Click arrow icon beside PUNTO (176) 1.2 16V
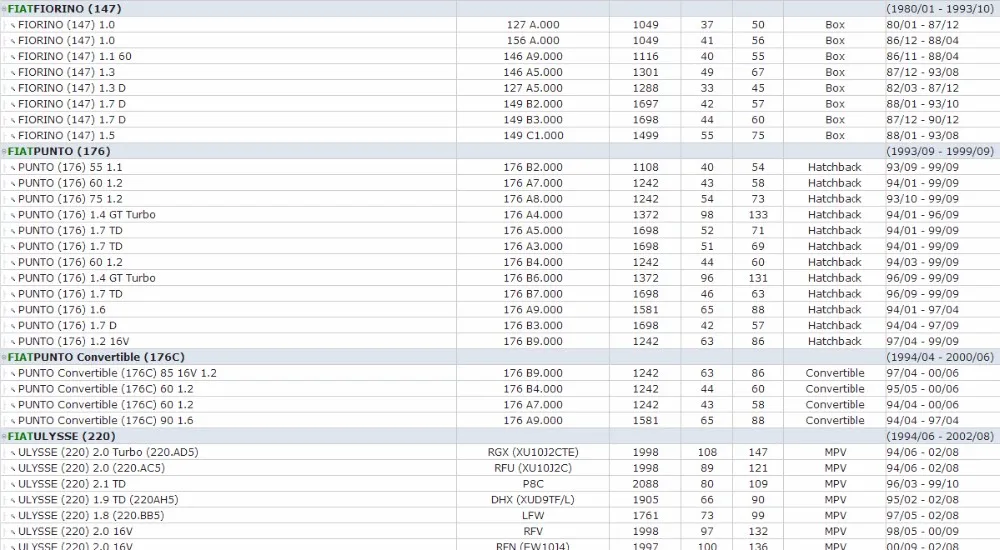Image resolution: width=1000 pixels, height=550 pixels. click(13, 342)
